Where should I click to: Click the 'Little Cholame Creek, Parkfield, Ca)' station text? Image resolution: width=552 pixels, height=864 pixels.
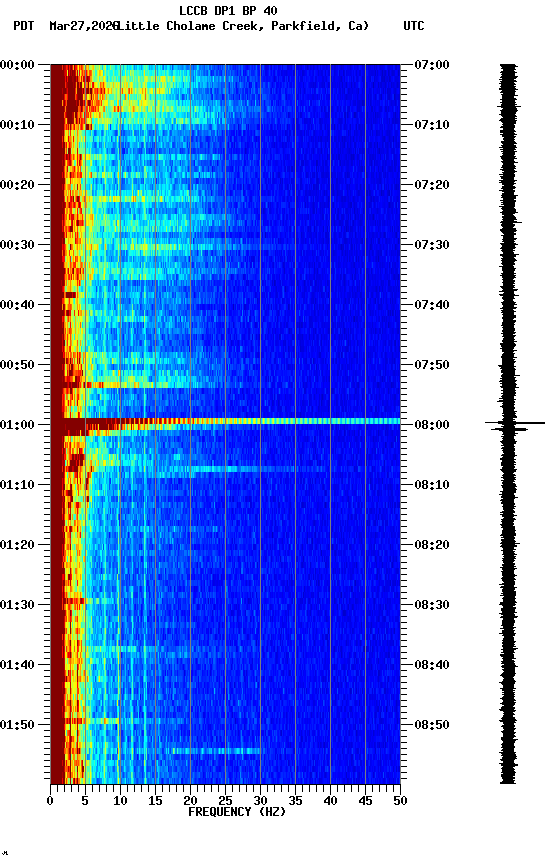pyautogui.click(x=243, y=26)
